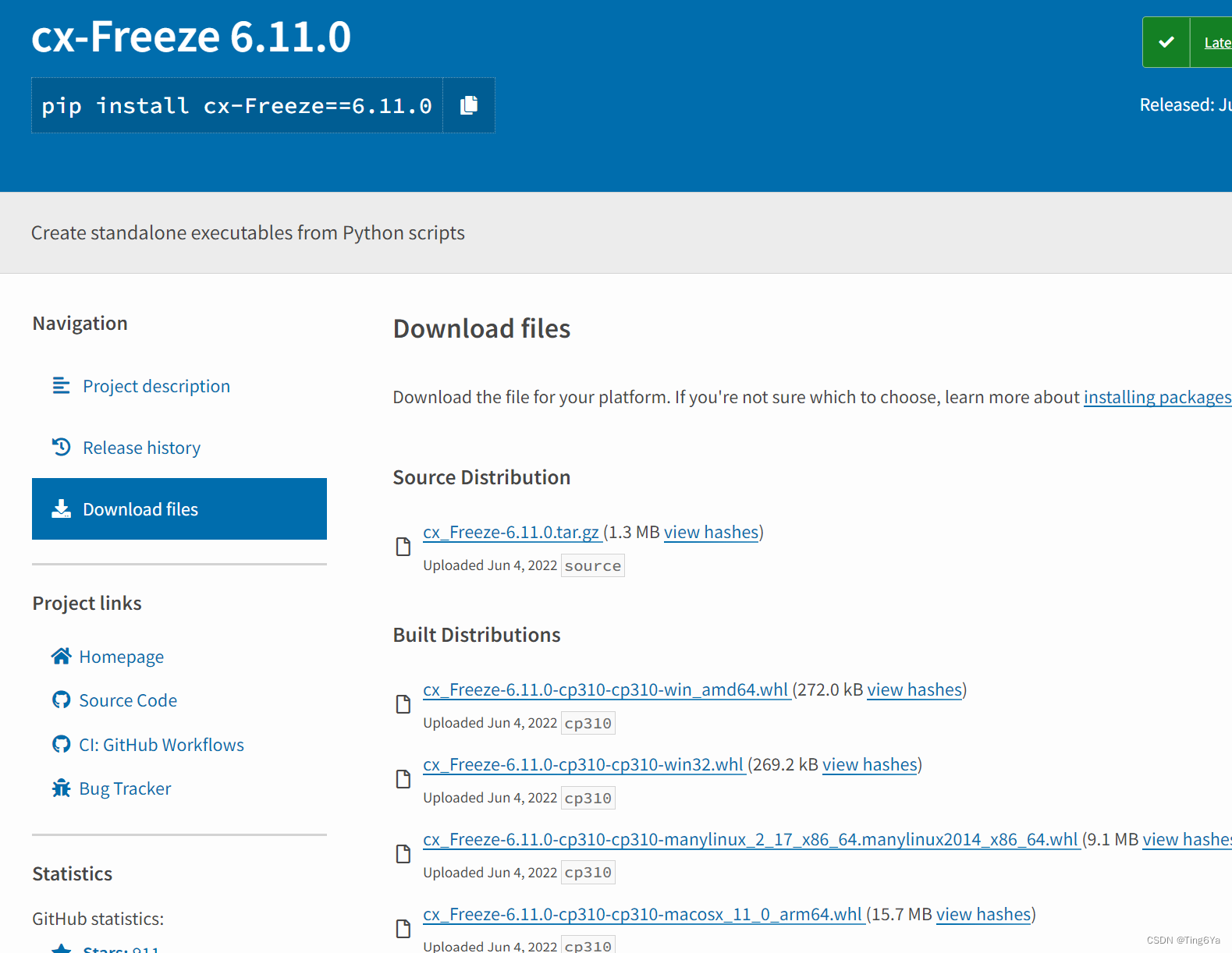Download the manylinux2014 x86_64 wheel file
This screenshot has width=1232, height=953.
(751, 839)
